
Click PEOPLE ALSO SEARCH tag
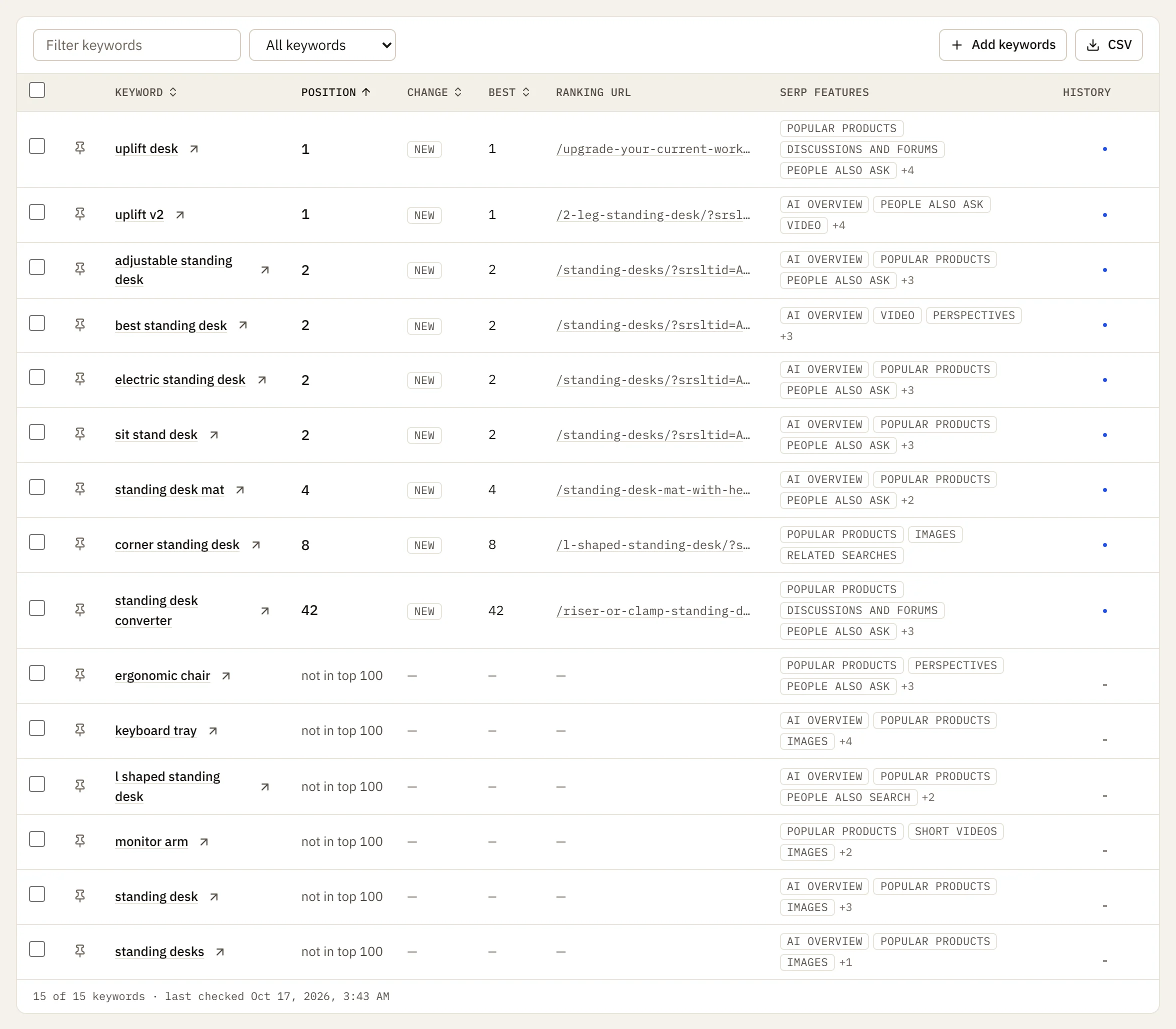tap(848, 797)
